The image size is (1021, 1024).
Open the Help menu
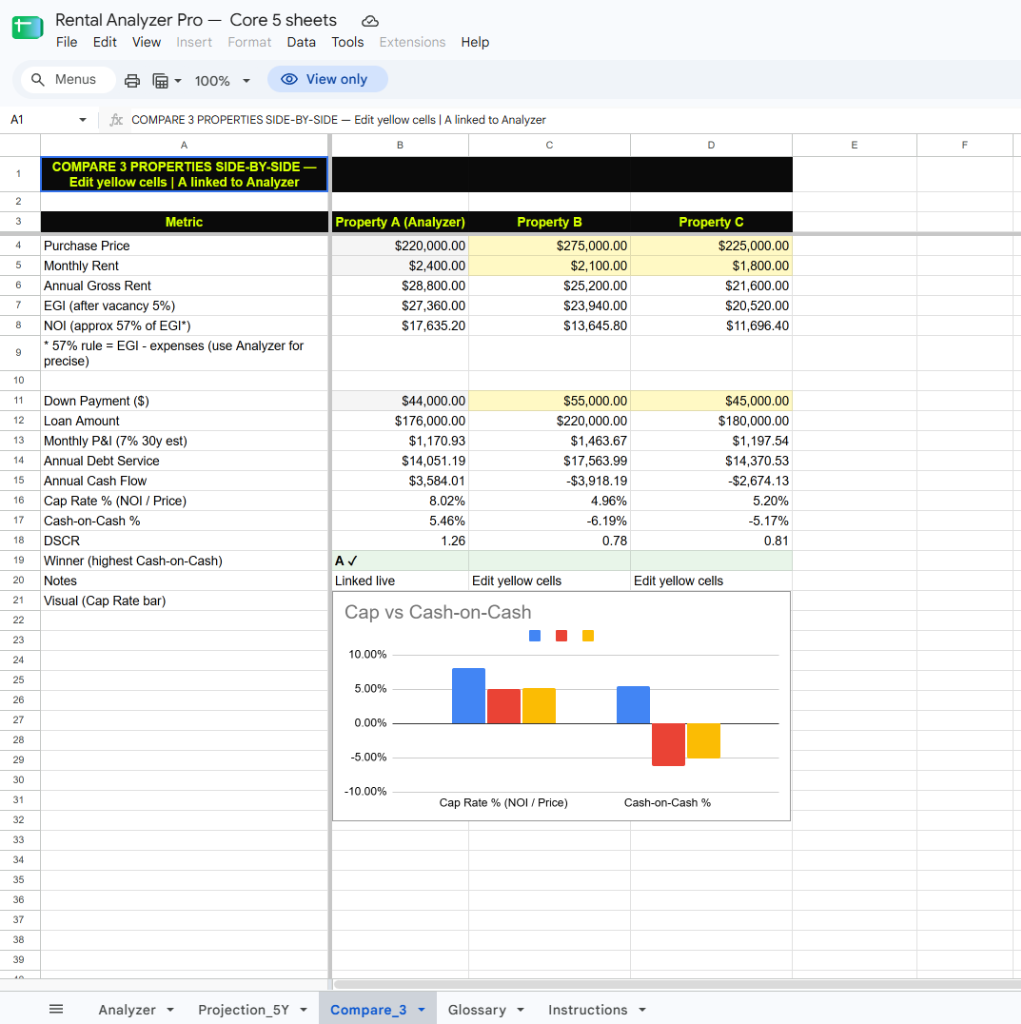click(x=475, y=42)
